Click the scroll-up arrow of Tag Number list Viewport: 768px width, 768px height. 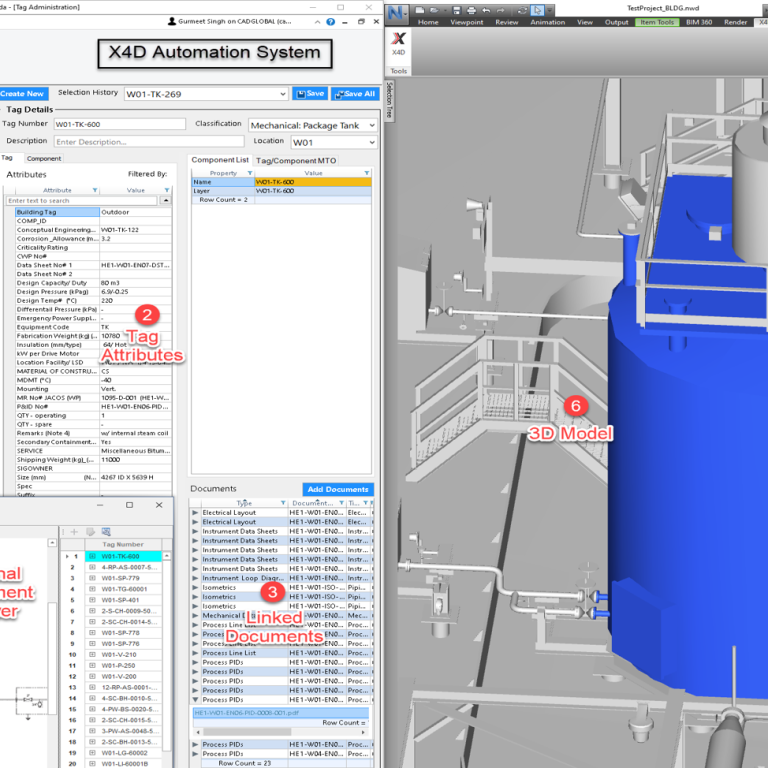(x=167, y=556)
